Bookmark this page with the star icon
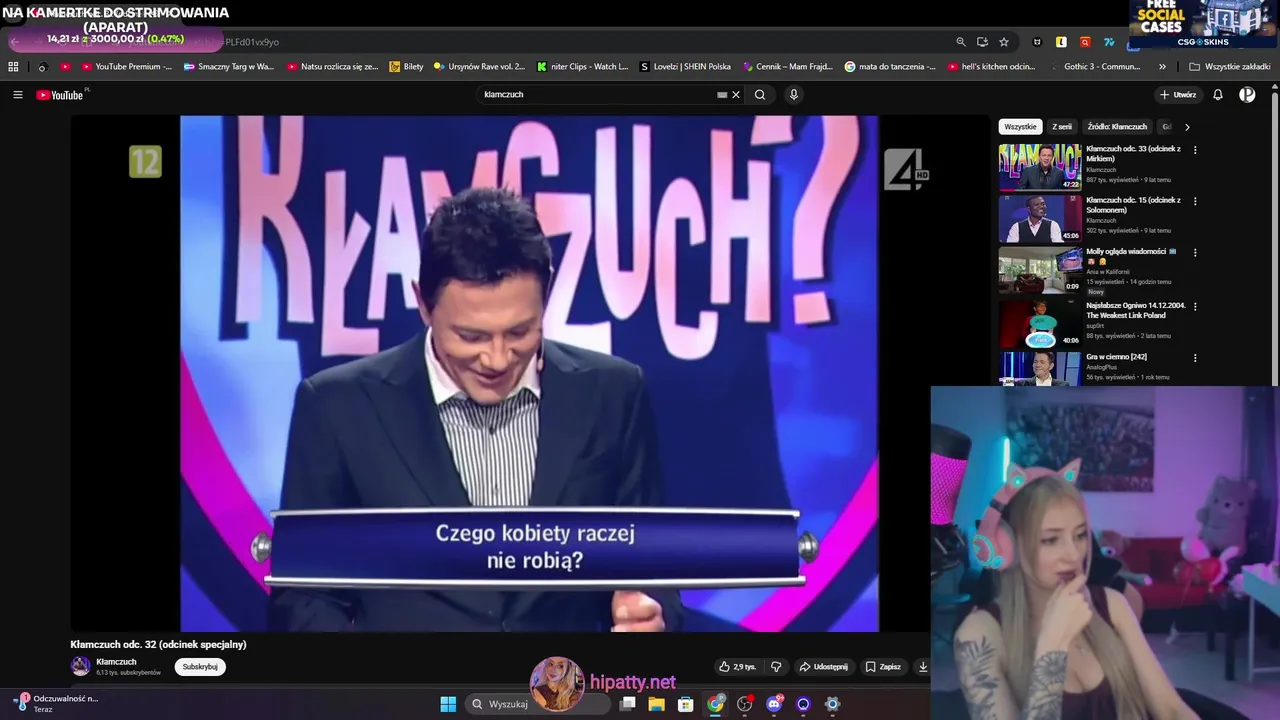 [x=1004, y=42]
